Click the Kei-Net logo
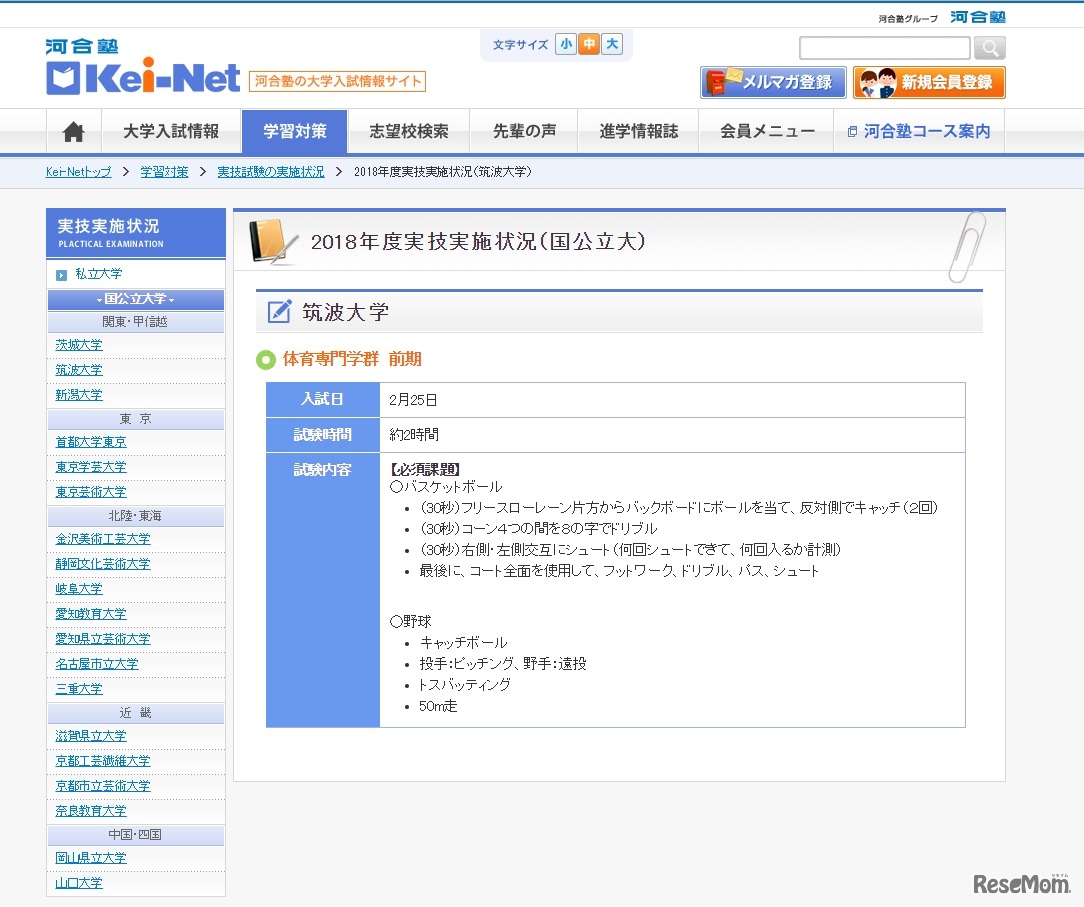This screenshot has width=1084, height=907. pos(143,69)
